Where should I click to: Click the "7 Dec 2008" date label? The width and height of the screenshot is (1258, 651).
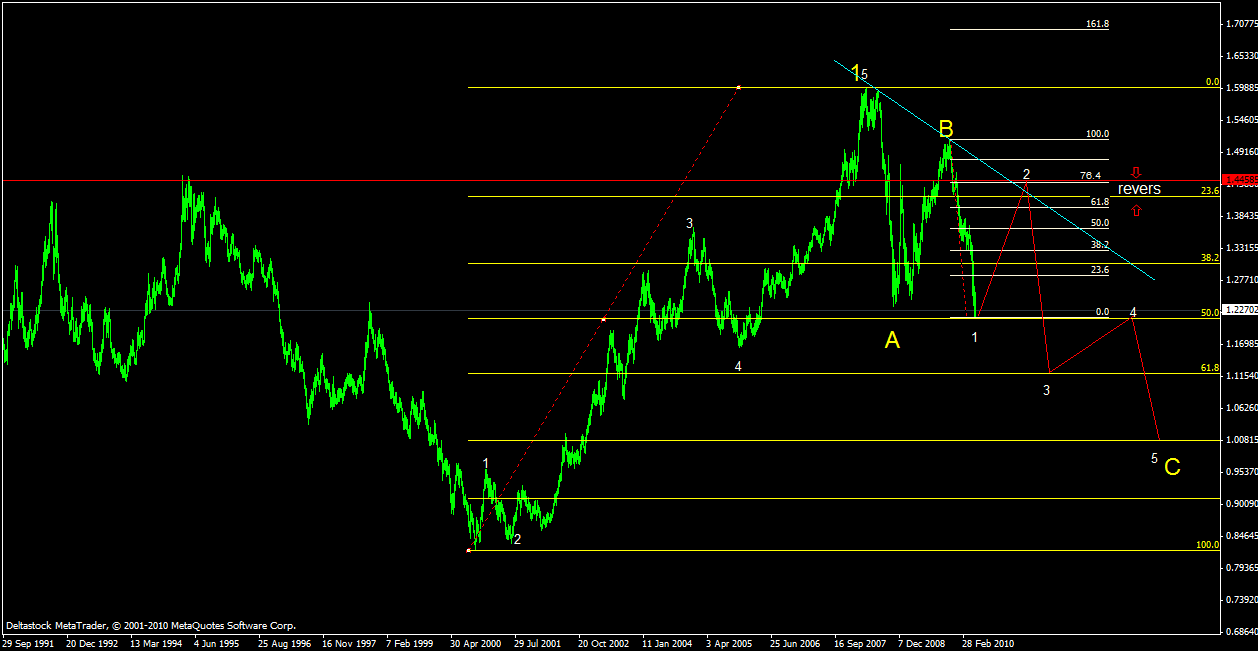pos(922,643)
